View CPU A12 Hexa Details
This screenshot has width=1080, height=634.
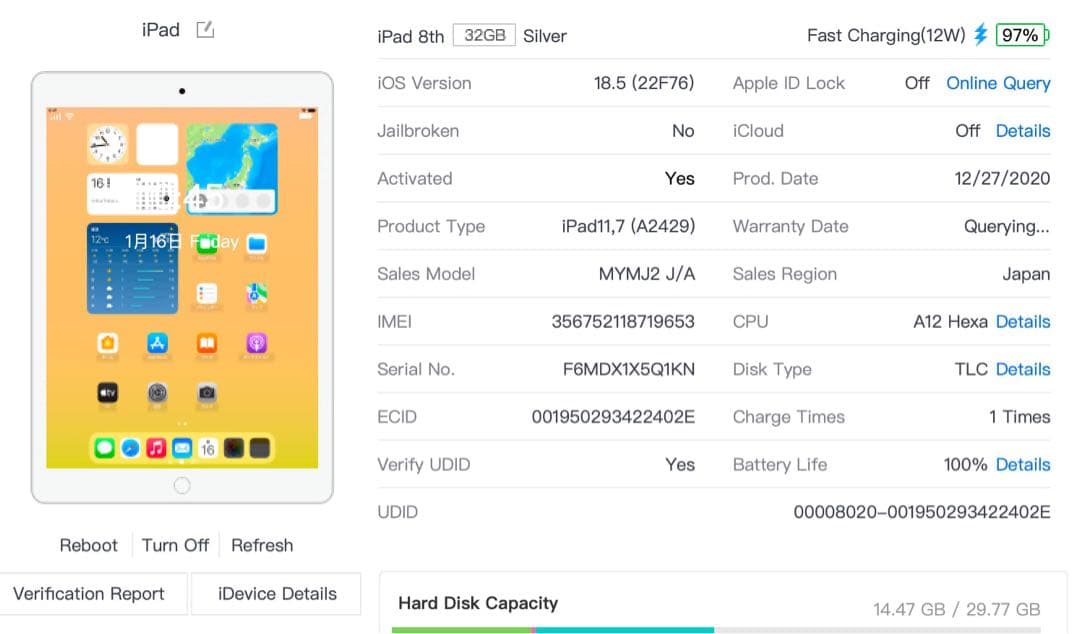pyautogui.click(x=1022, y=322)
